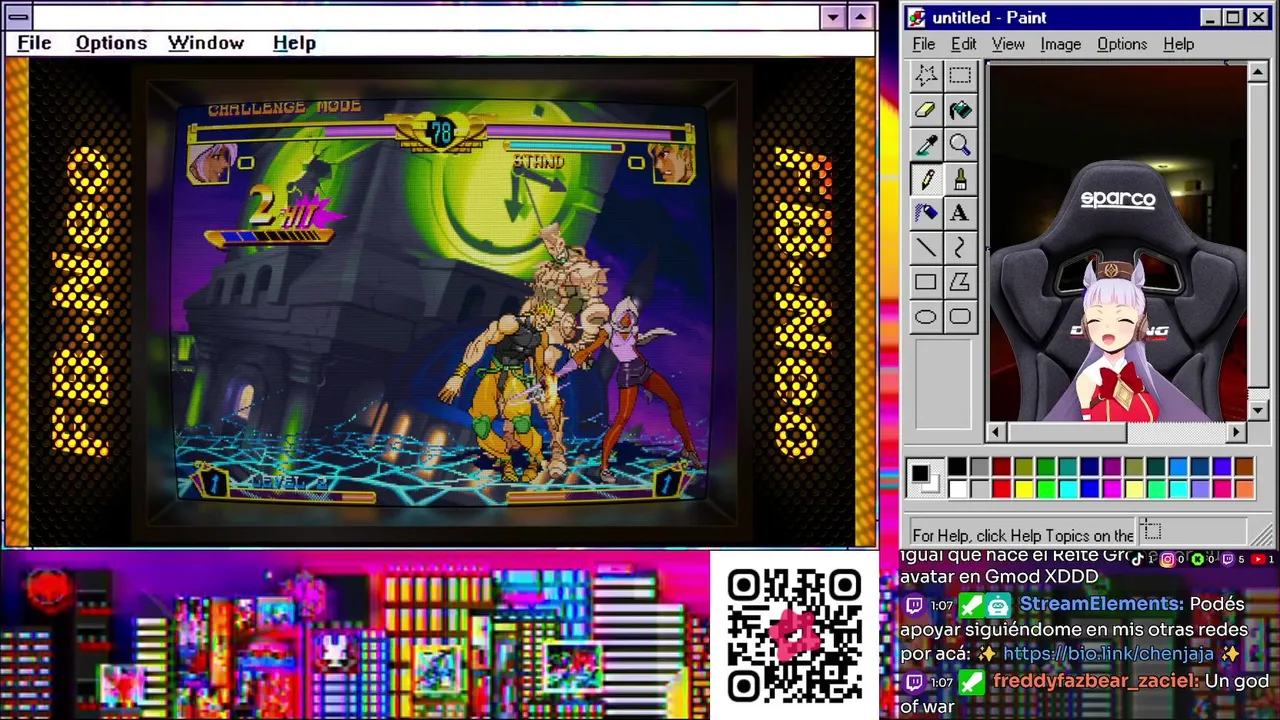Open Paint's File menu
Image resolution: width=1280 pixels, height=720 pixels.
924,44
